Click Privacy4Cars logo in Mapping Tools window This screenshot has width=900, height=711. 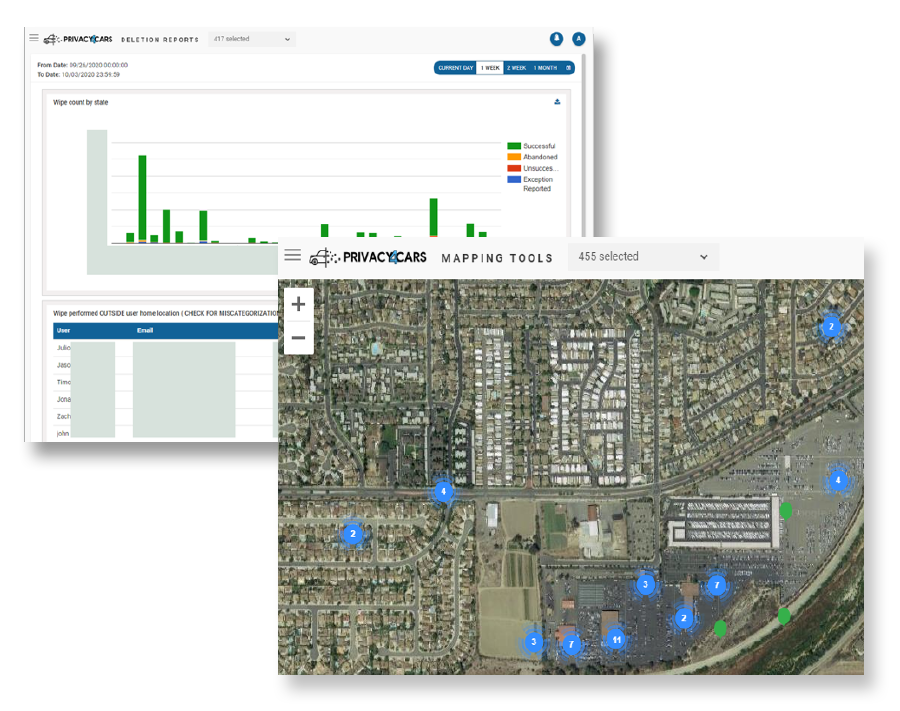(368, 257)
